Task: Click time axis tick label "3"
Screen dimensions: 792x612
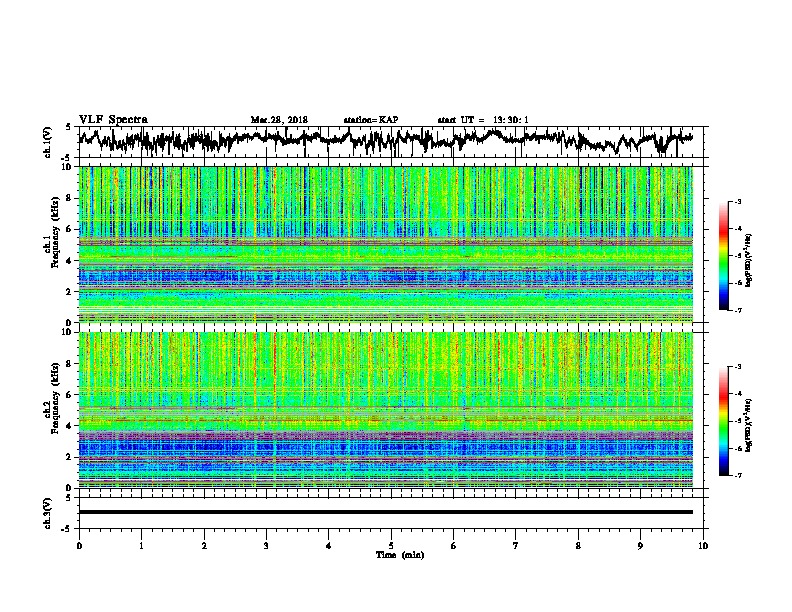Action: [x=266, y=545]
